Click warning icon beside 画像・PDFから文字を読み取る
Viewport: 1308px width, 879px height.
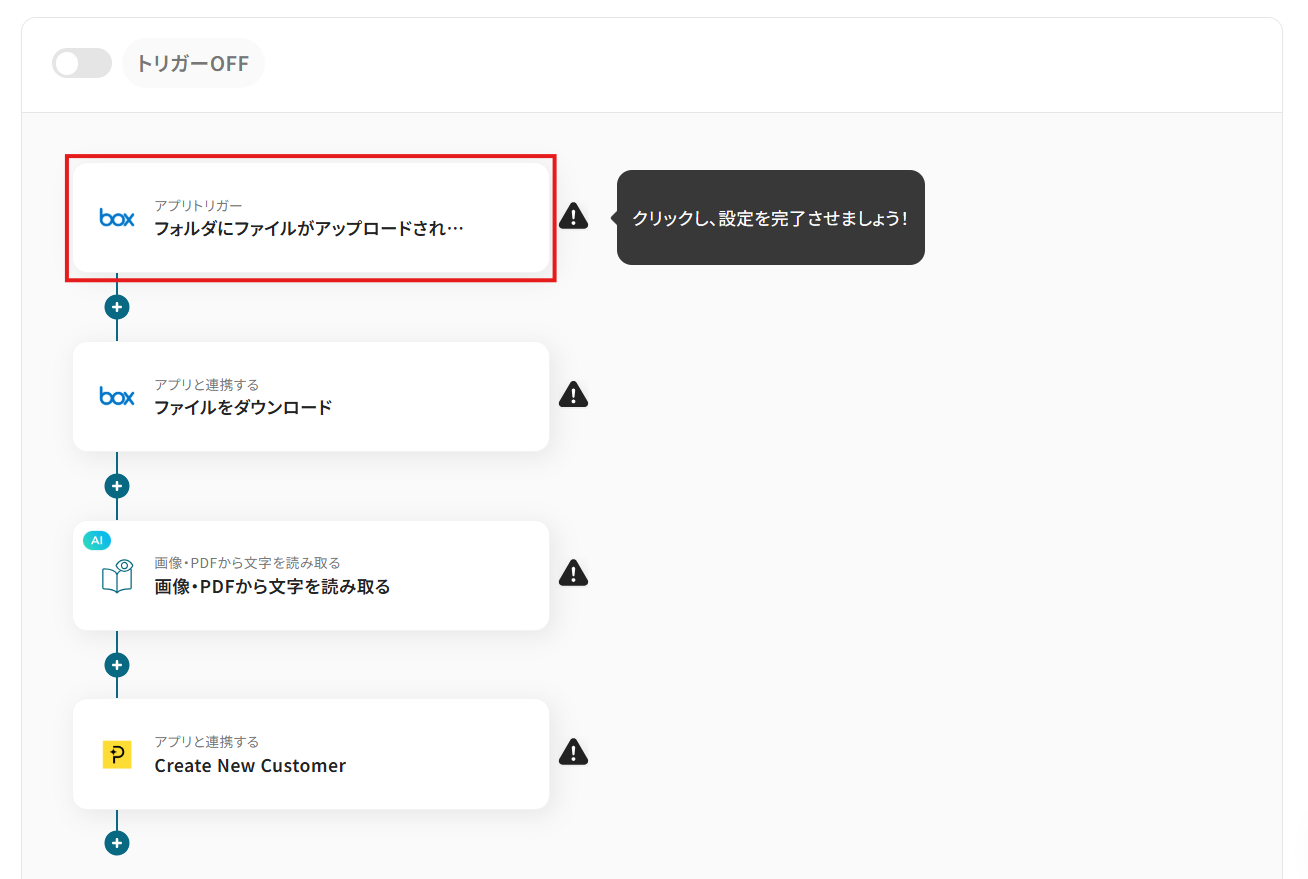573,572
